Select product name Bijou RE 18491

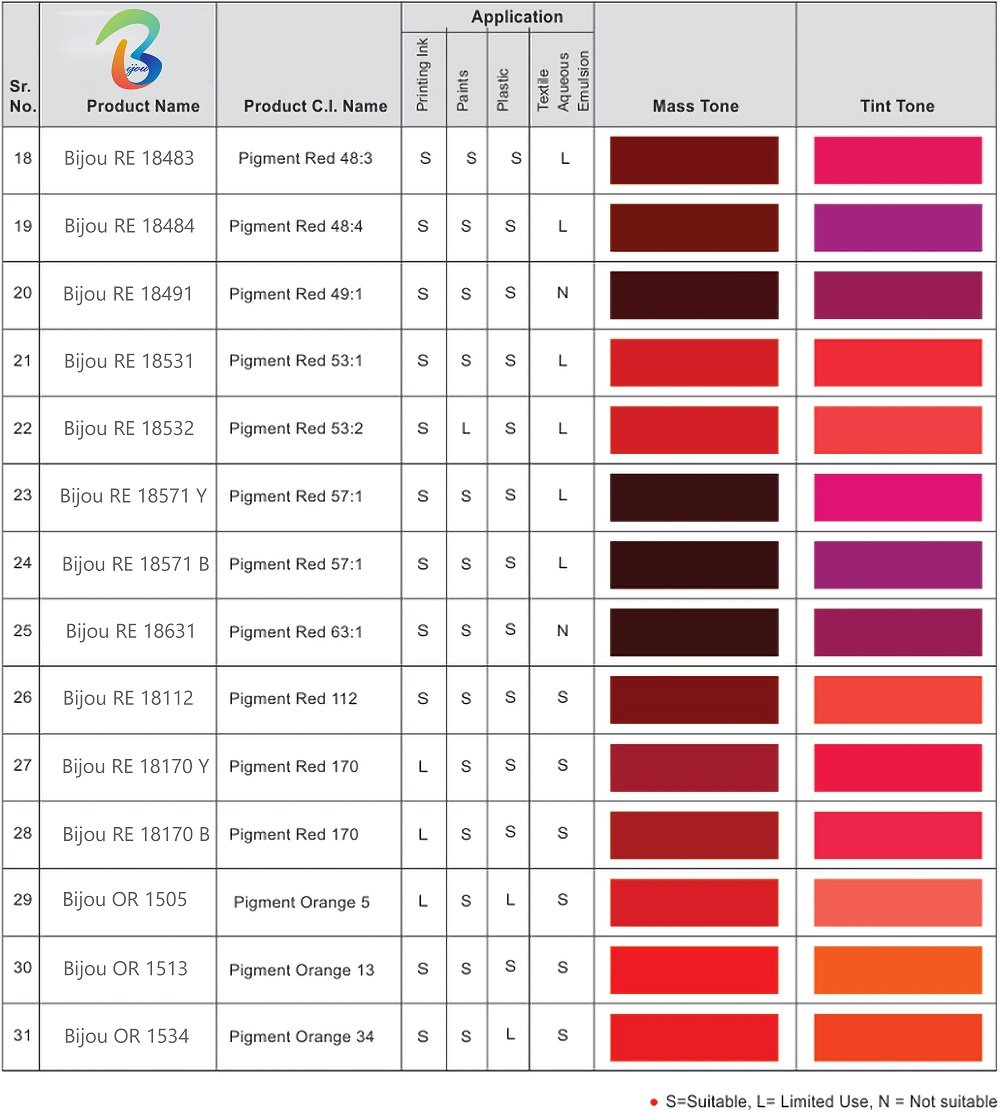[x=128, y=293]
